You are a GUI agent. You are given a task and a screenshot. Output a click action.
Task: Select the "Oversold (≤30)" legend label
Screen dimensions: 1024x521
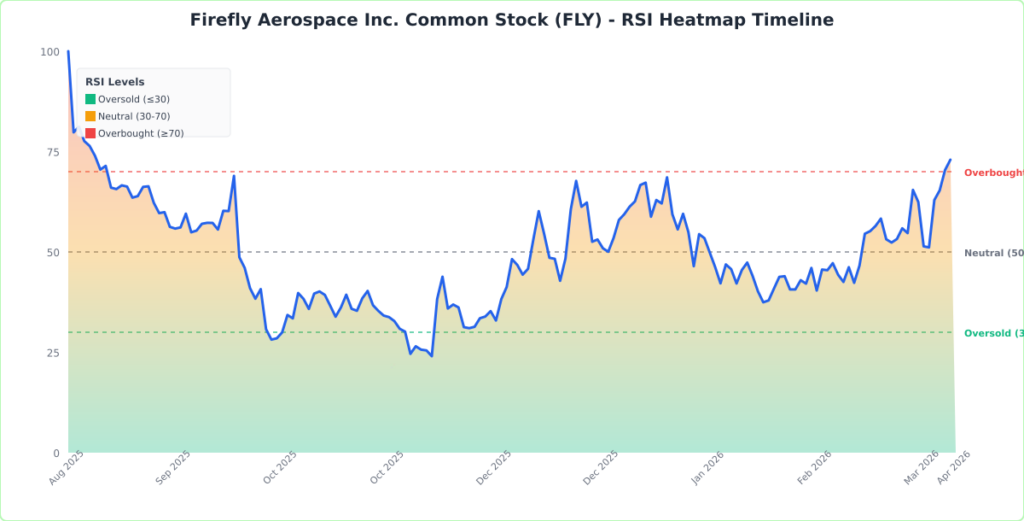click(x=134, y=99)
